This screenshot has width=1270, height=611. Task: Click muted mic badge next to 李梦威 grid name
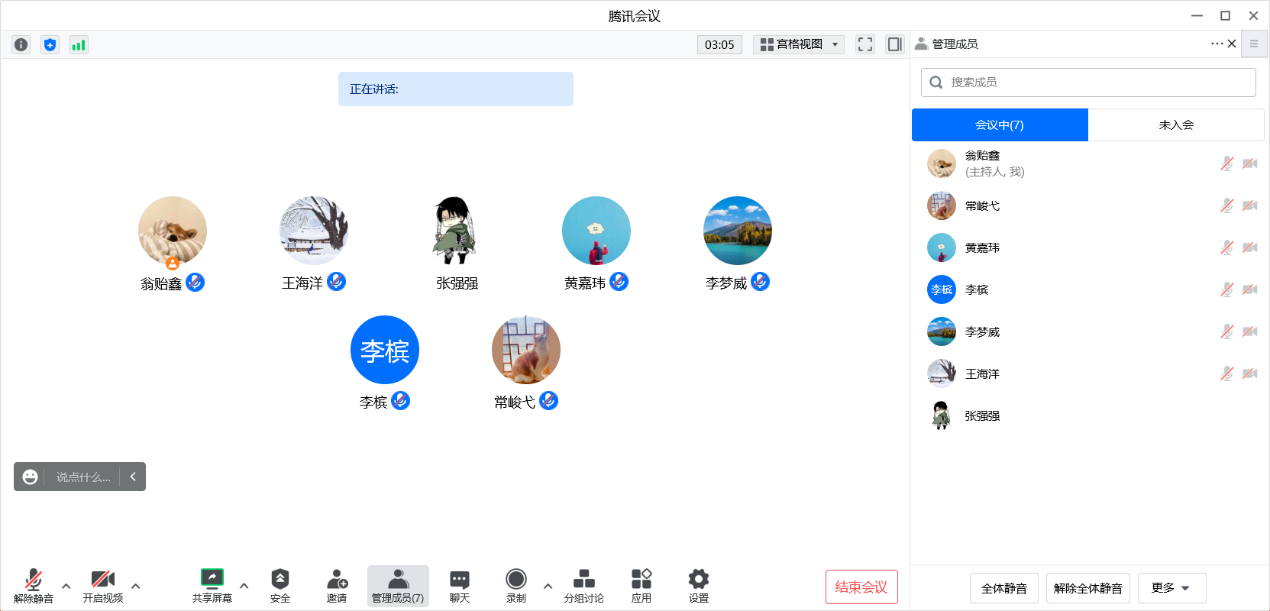pyautogui.click(x=761, y=282)
